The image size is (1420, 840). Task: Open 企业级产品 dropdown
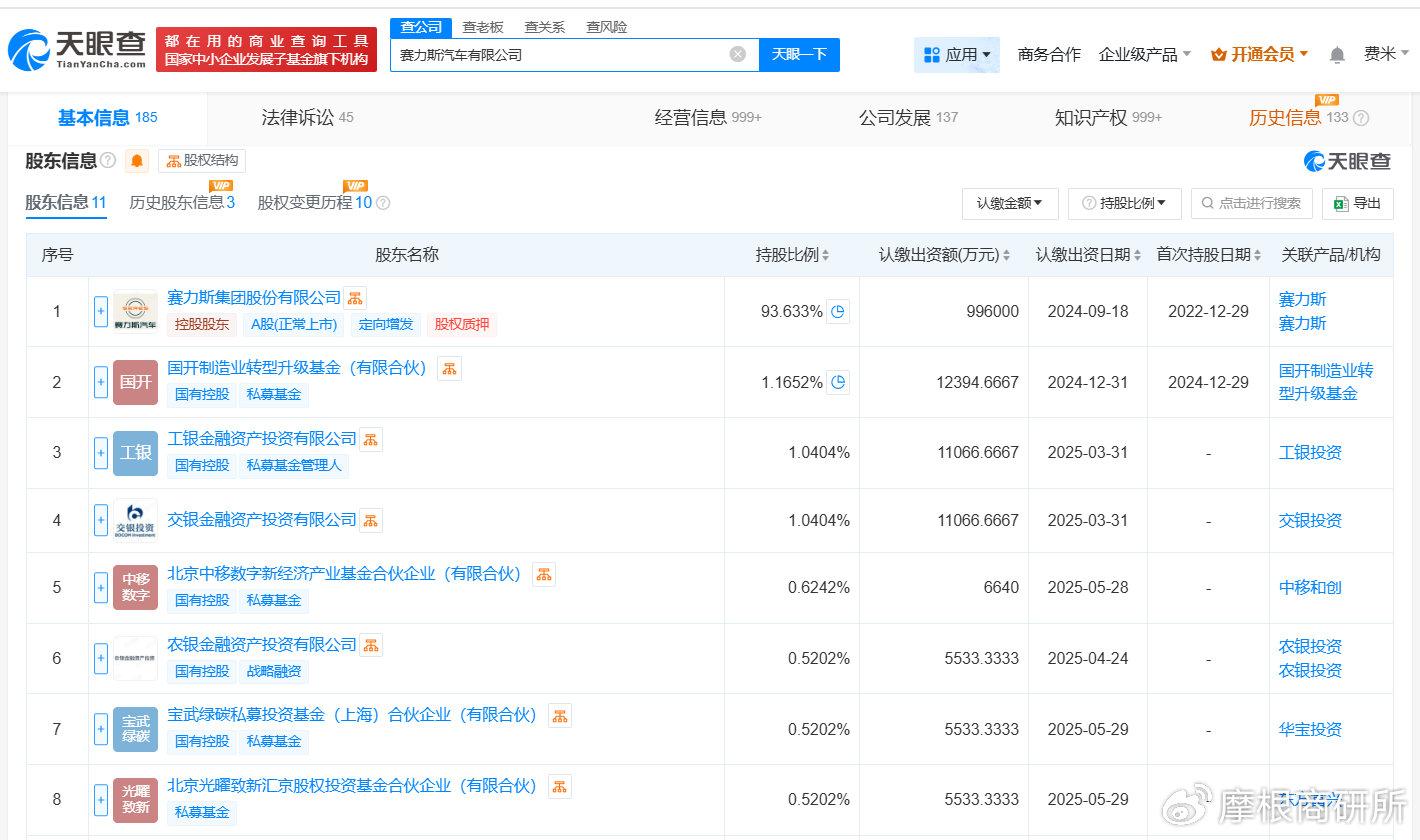1145,55
